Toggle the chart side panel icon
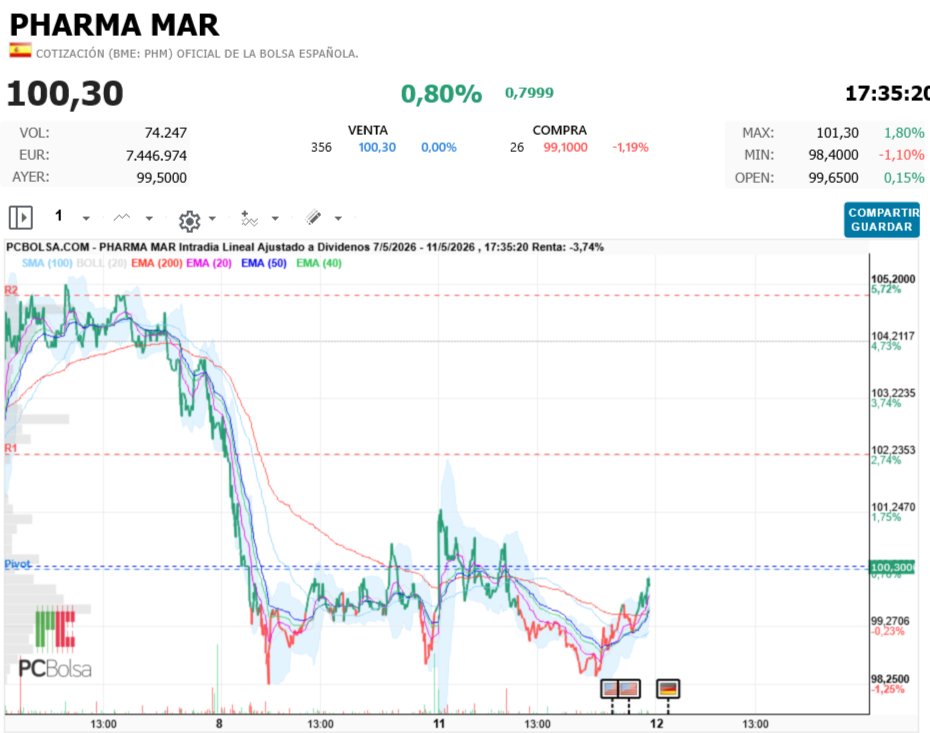 [21, 217]
